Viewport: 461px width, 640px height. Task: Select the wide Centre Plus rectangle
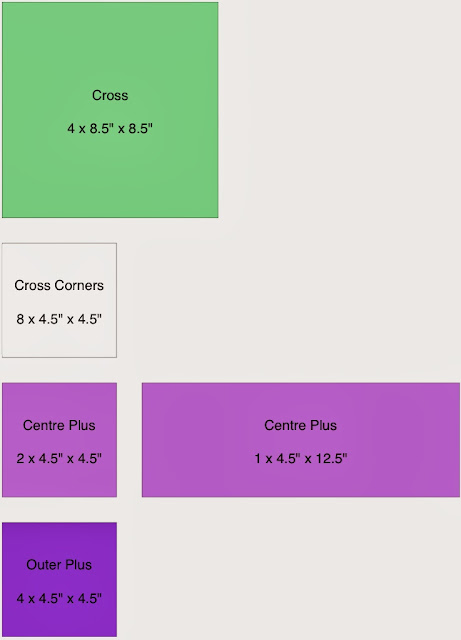[301, 440]
